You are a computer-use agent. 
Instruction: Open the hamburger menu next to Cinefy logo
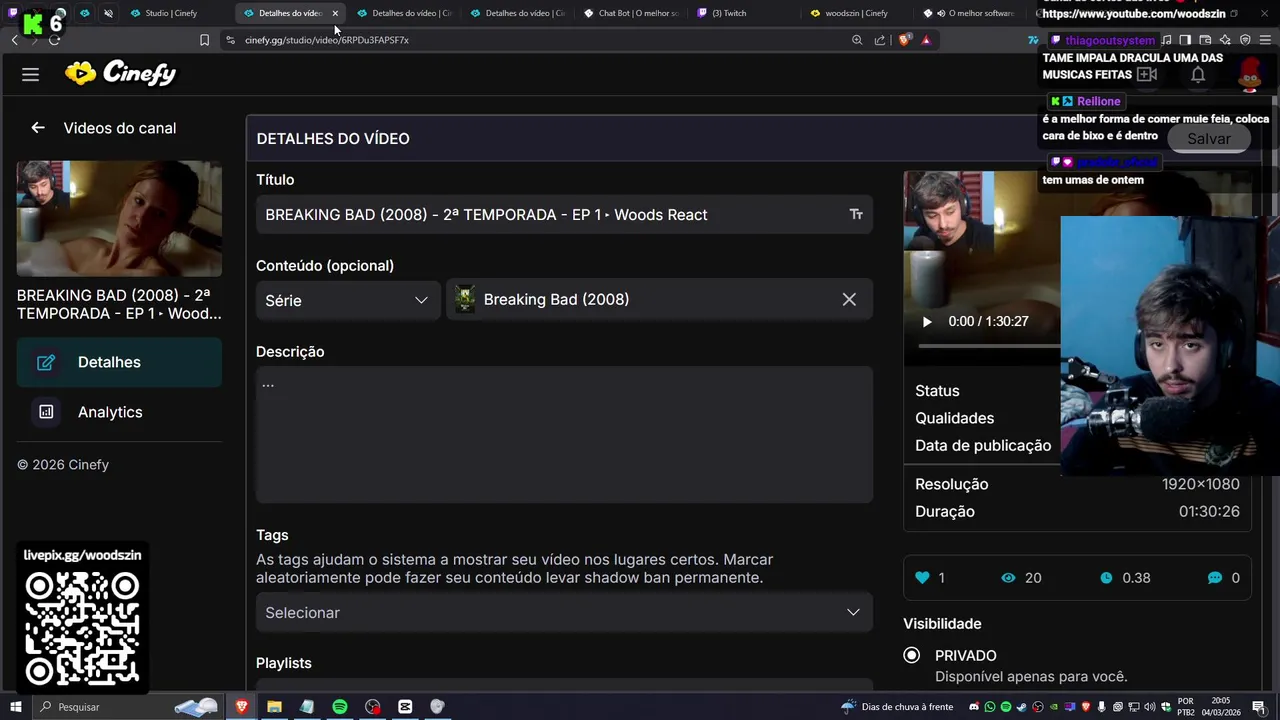pos(30,74)
